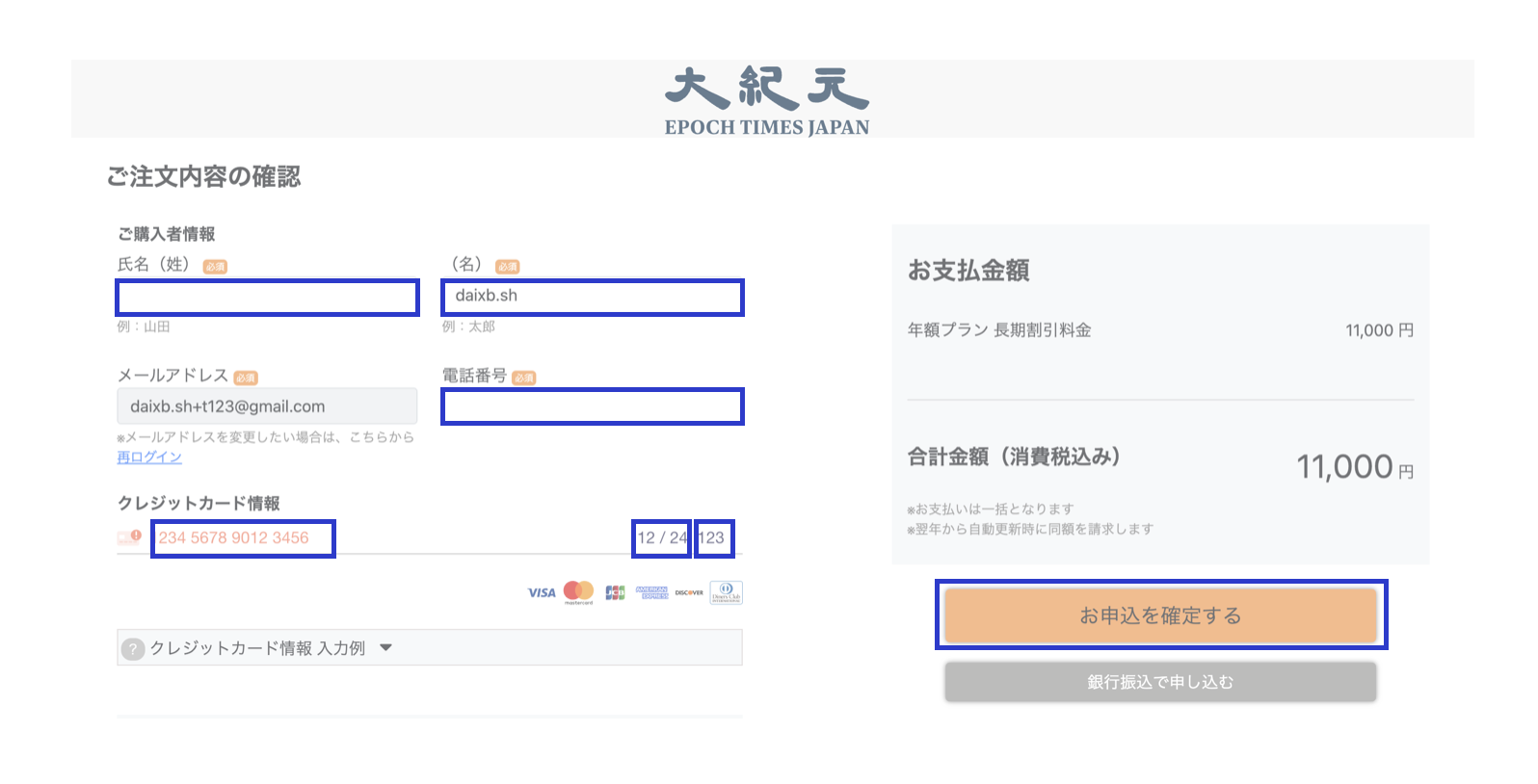Click the 例：山田 hint text
This screenshot has height=784, width=1538.
tap(144, 327)
